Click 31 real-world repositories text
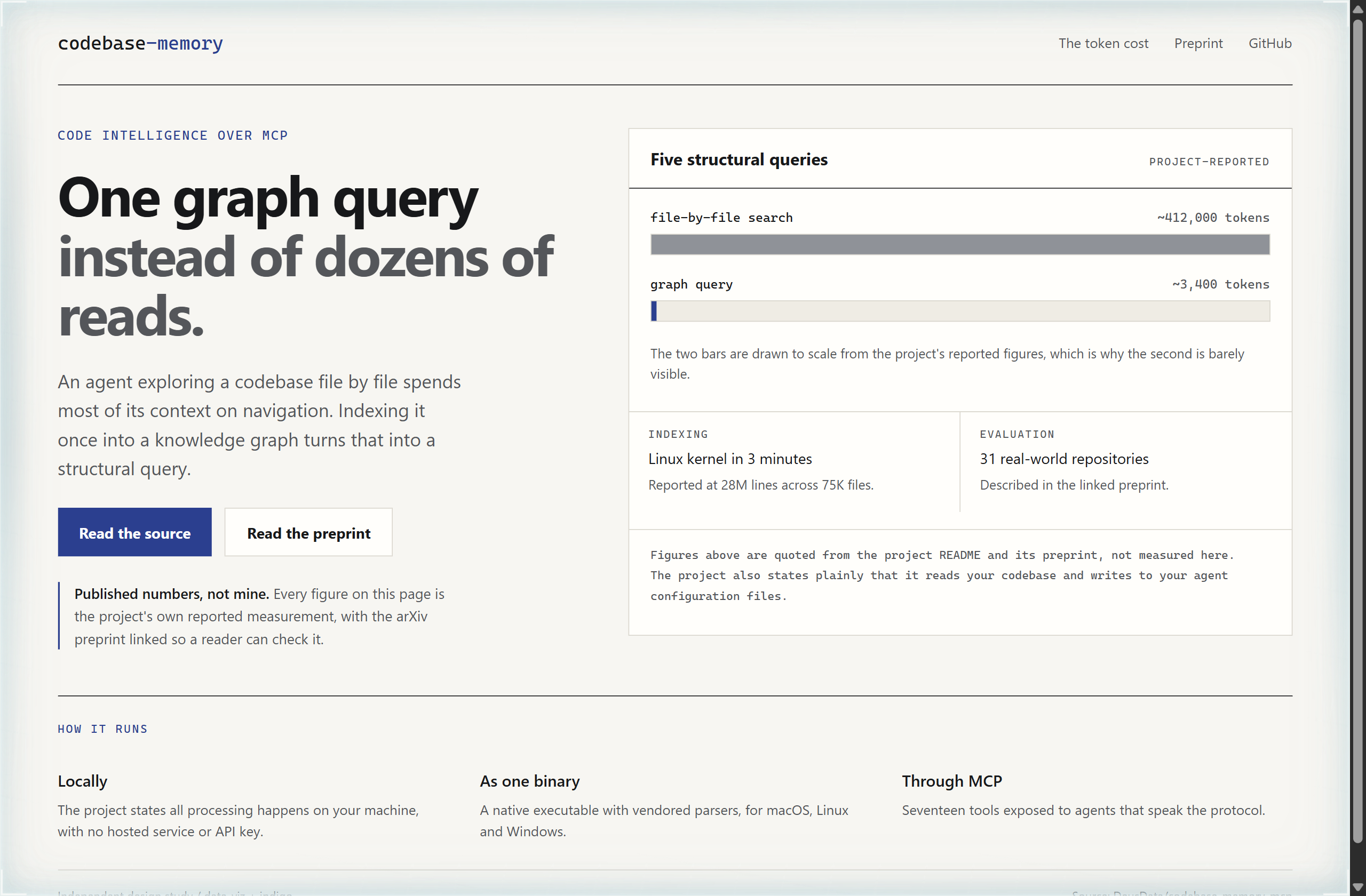1366x896 pixels. [1063, 459]
